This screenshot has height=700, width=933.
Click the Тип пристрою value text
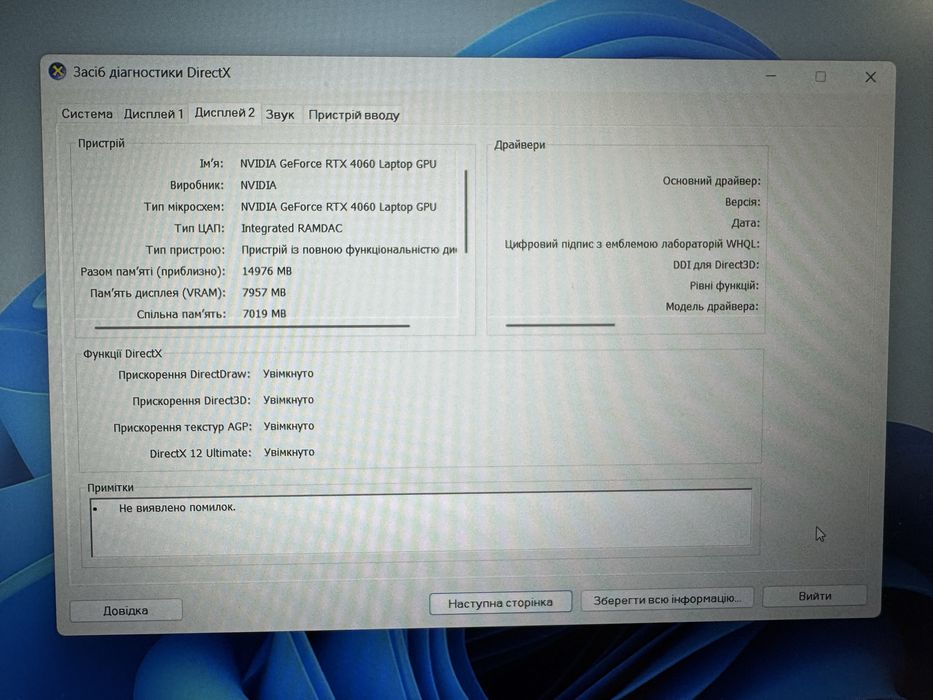(x=349, y=249)
